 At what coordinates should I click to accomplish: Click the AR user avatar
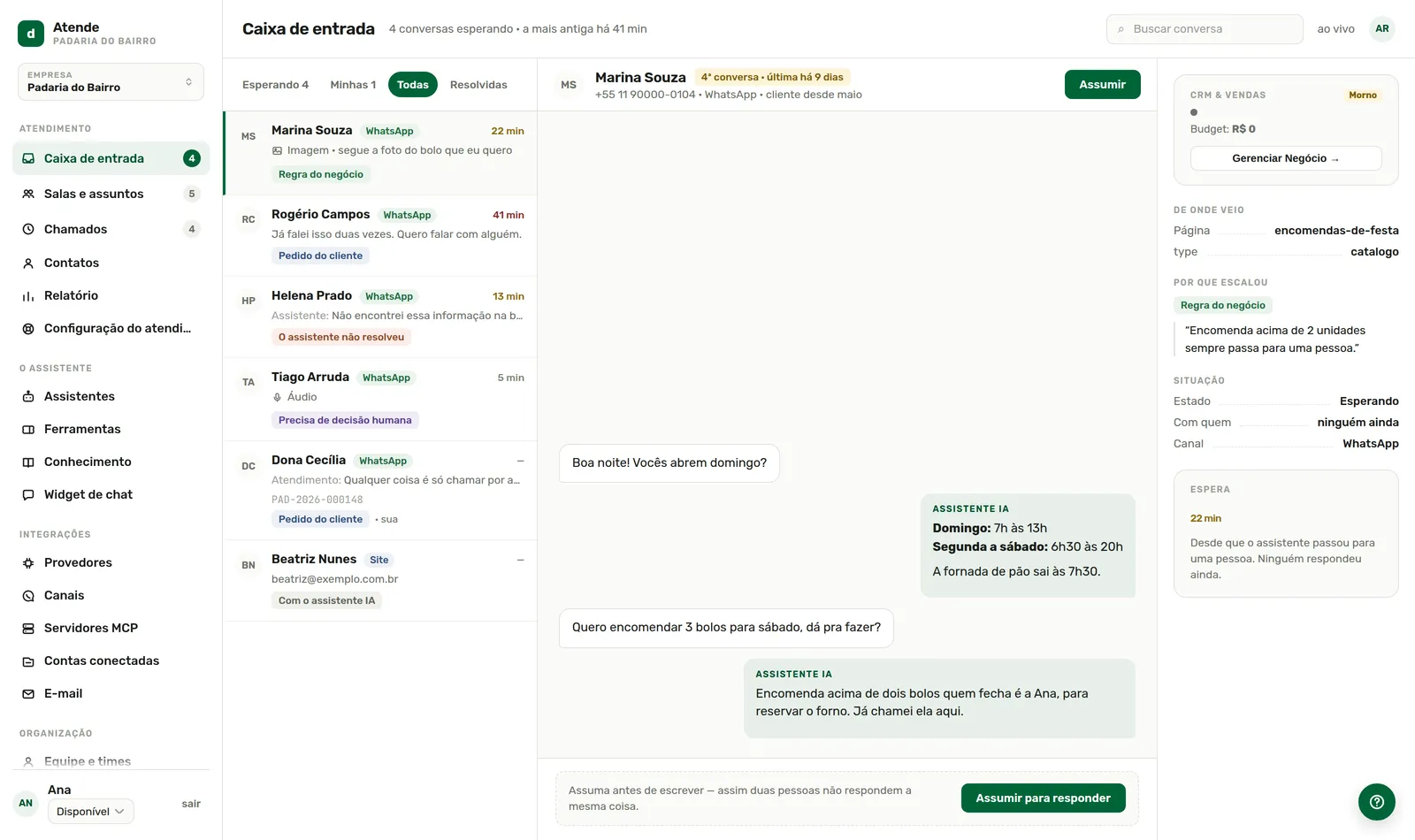tap(1382, 29)
